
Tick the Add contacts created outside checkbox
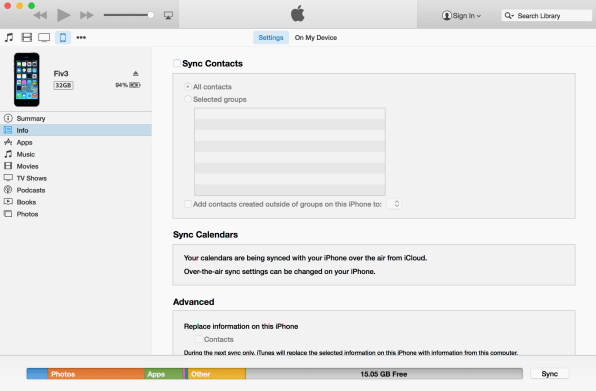coord(187,204)
